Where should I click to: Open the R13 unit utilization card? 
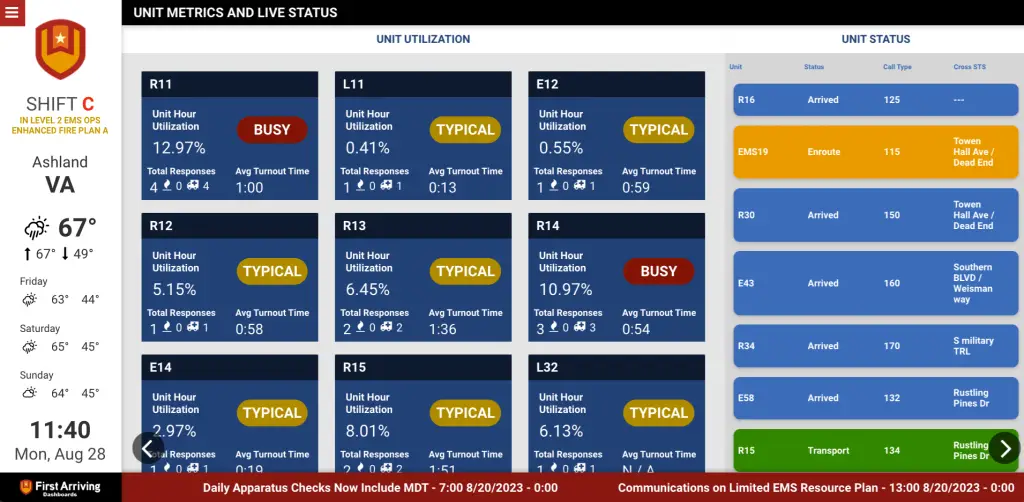click(x=426, y=277)
